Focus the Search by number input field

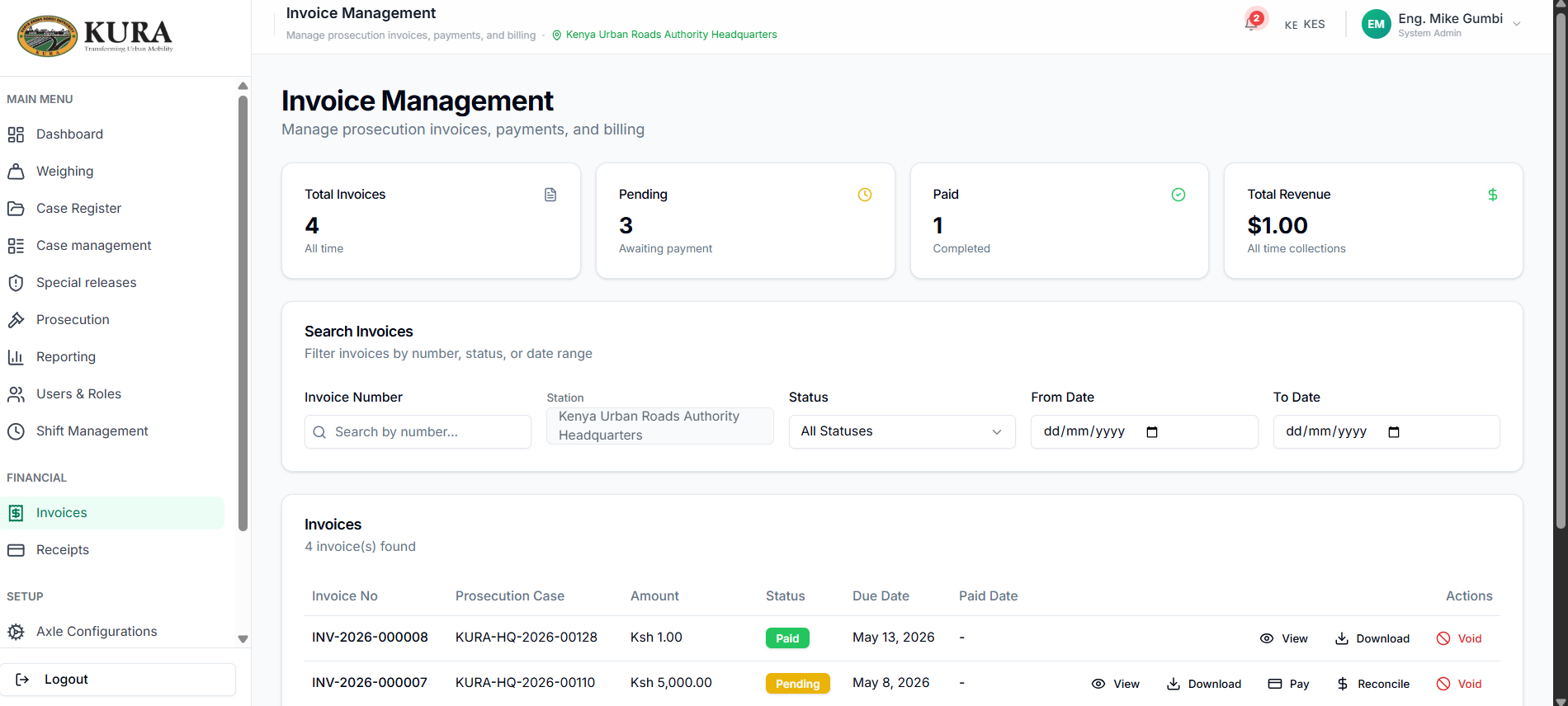[418, 432]
